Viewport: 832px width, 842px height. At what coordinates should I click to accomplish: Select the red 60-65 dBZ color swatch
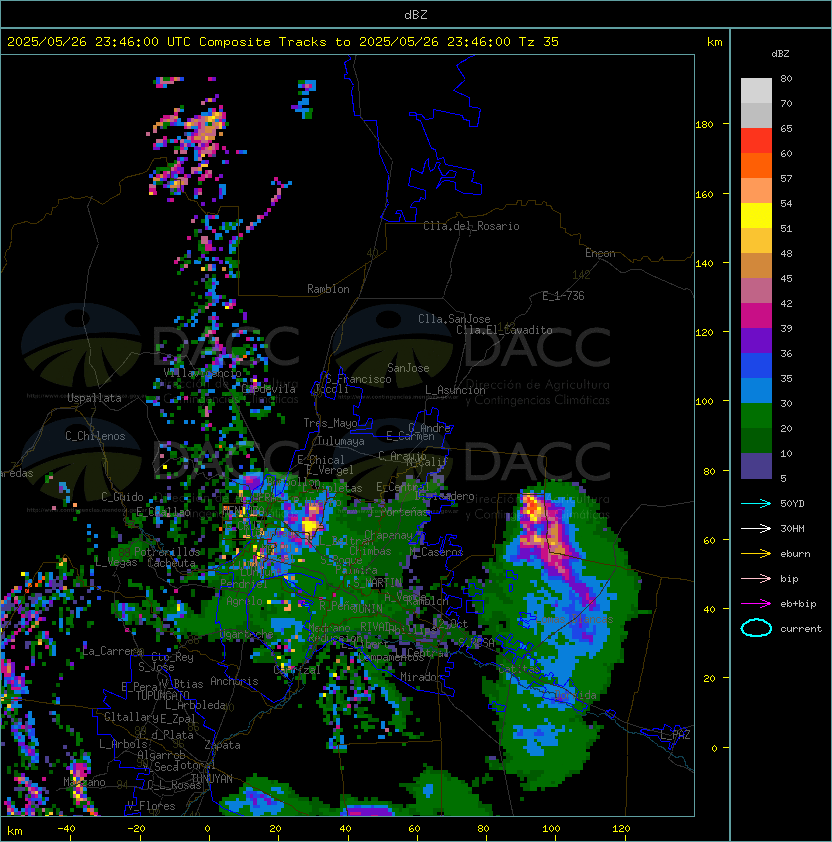tap(756, 141)
